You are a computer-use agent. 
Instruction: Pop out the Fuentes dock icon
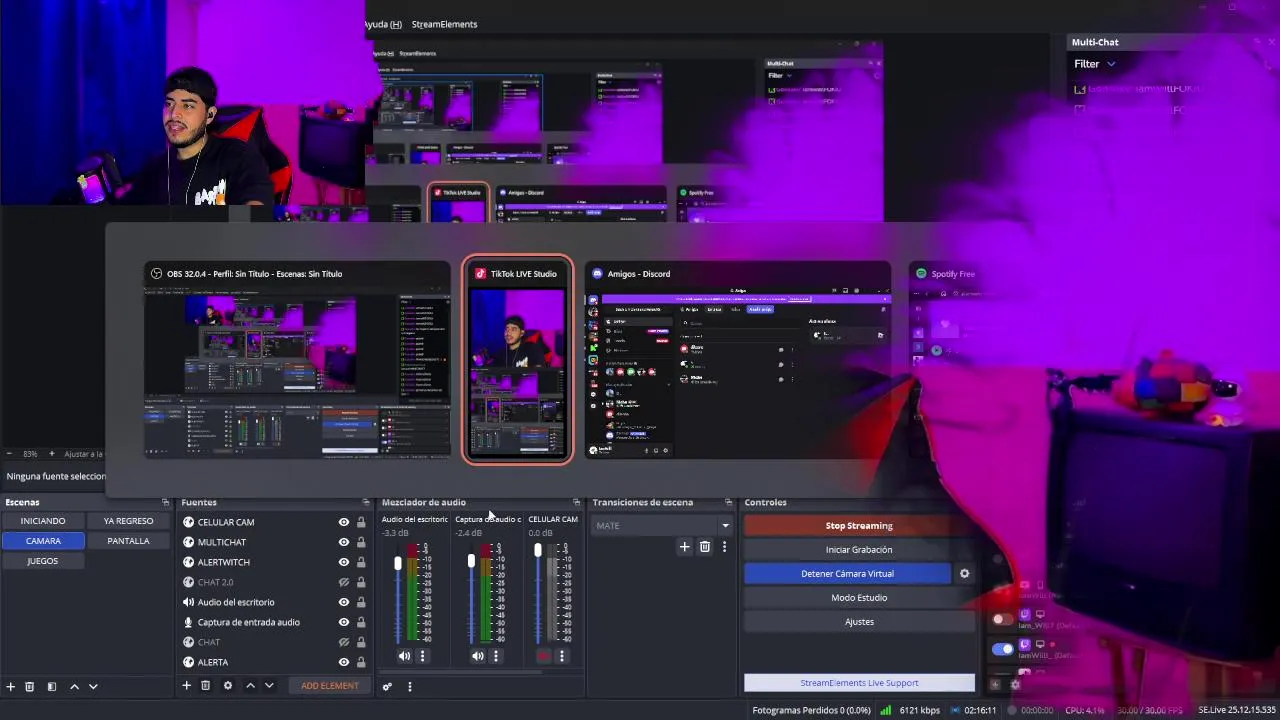point(366,502)
